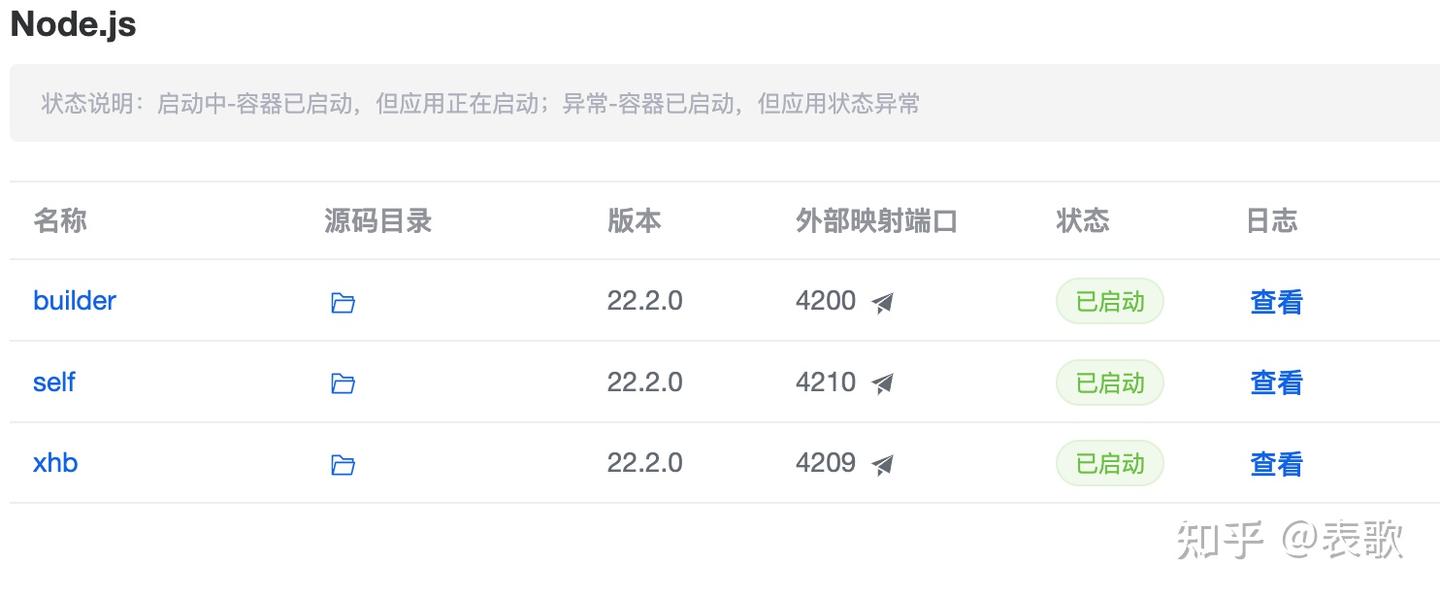The width and height of the screenshot is (1440, 598).
Task: Click 已启动 status badge for builder
Action: point(1110,301)
